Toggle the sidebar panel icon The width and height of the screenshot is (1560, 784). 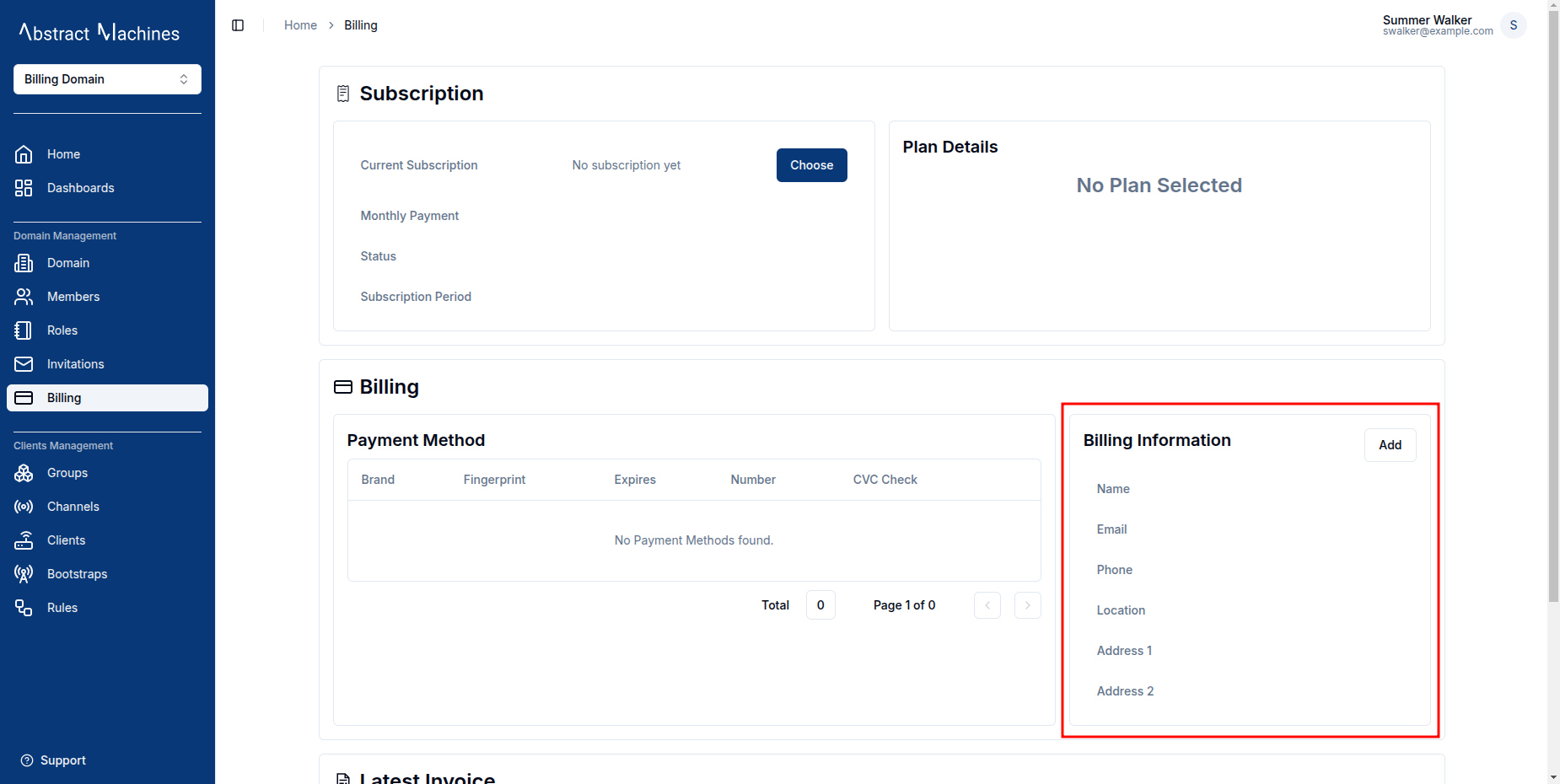point(238,25)
